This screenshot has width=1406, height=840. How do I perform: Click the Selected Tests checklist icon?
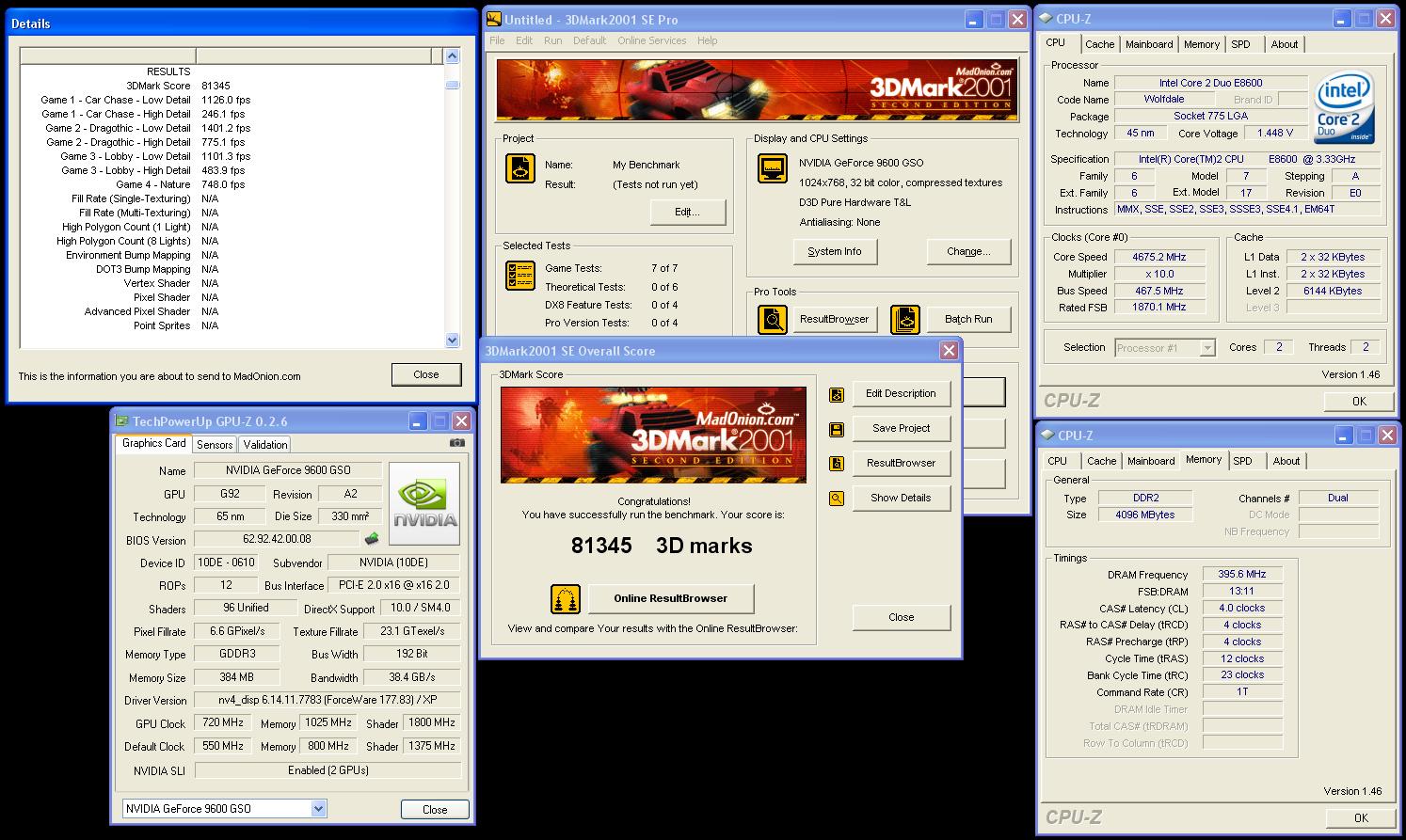519,275
